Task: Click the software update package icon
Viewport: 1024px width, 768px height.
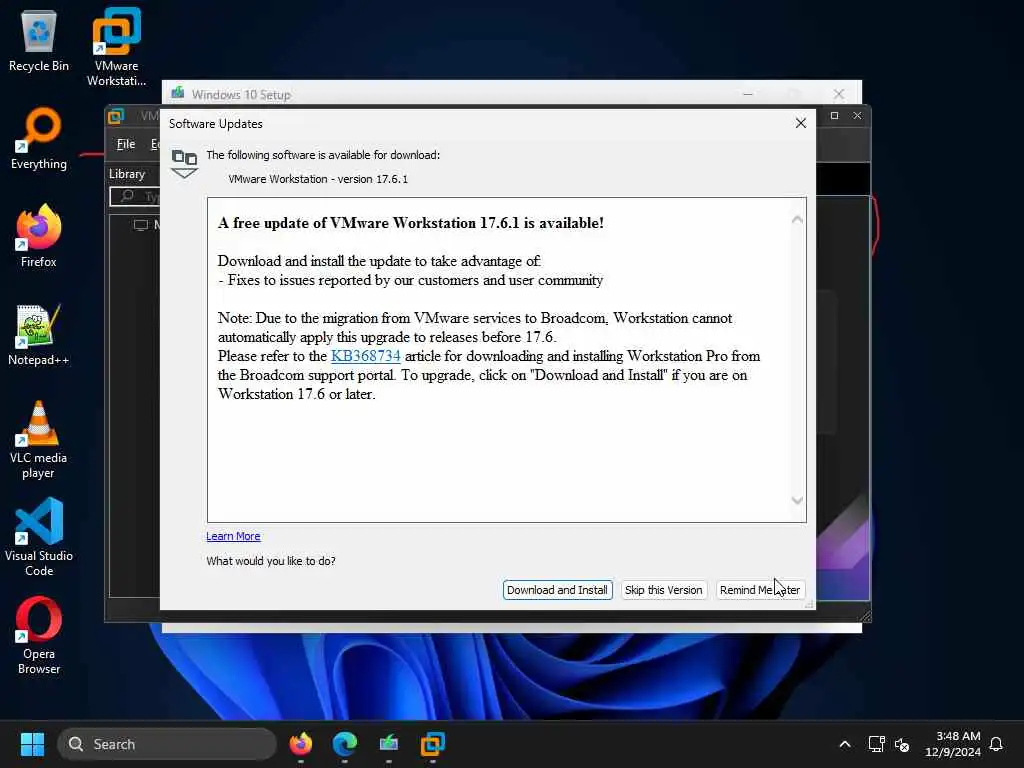Action: coord(184,163)
